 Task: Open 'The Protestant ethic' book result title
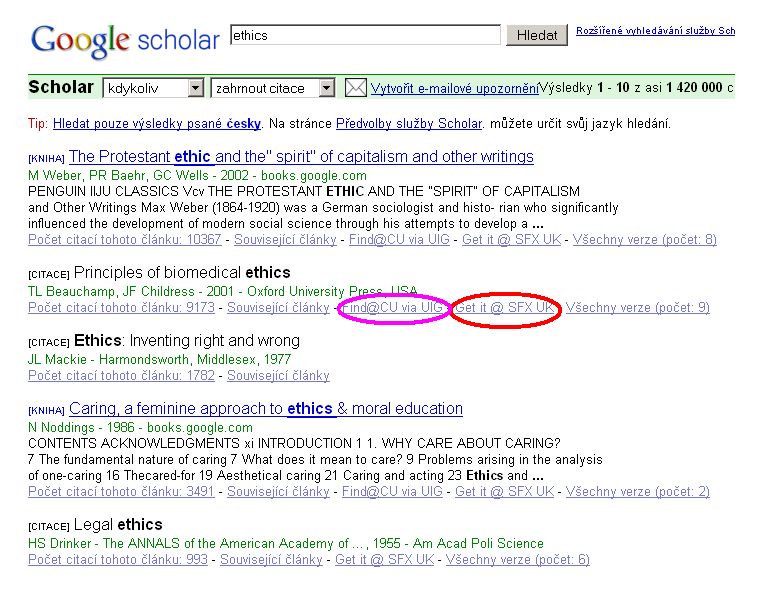[301, 157]
